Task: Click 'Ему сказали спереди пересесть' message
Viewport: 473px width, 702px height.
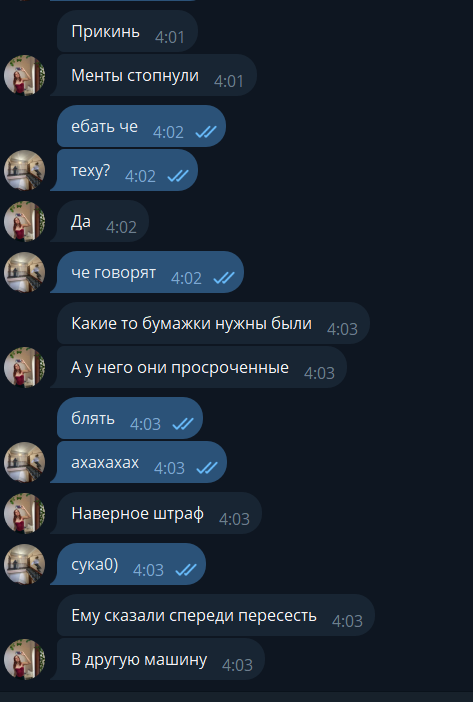Action: coord(216,615)
